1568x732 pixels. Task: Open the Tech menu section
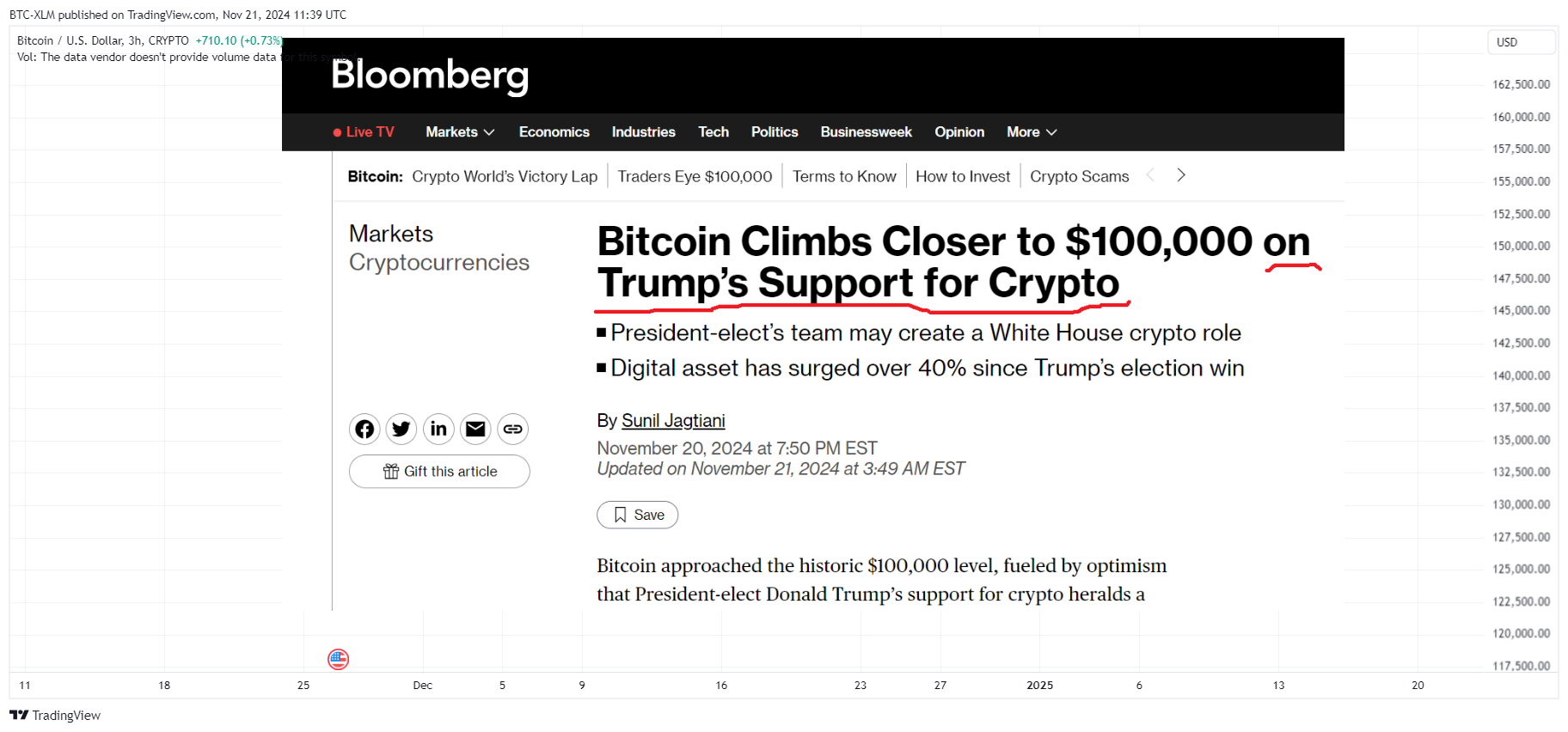pos(714,131)
